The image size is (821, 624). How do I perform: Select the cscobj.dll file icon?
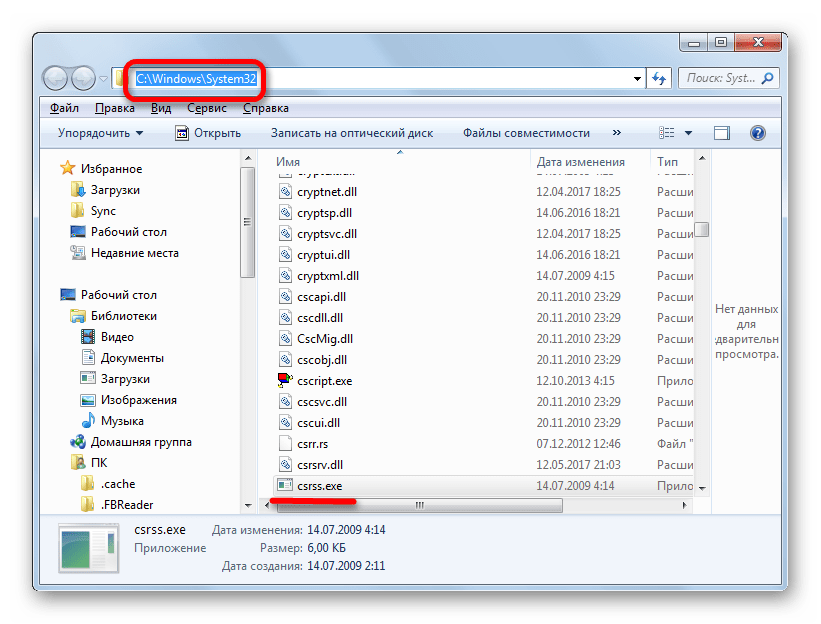pos(285,360)
